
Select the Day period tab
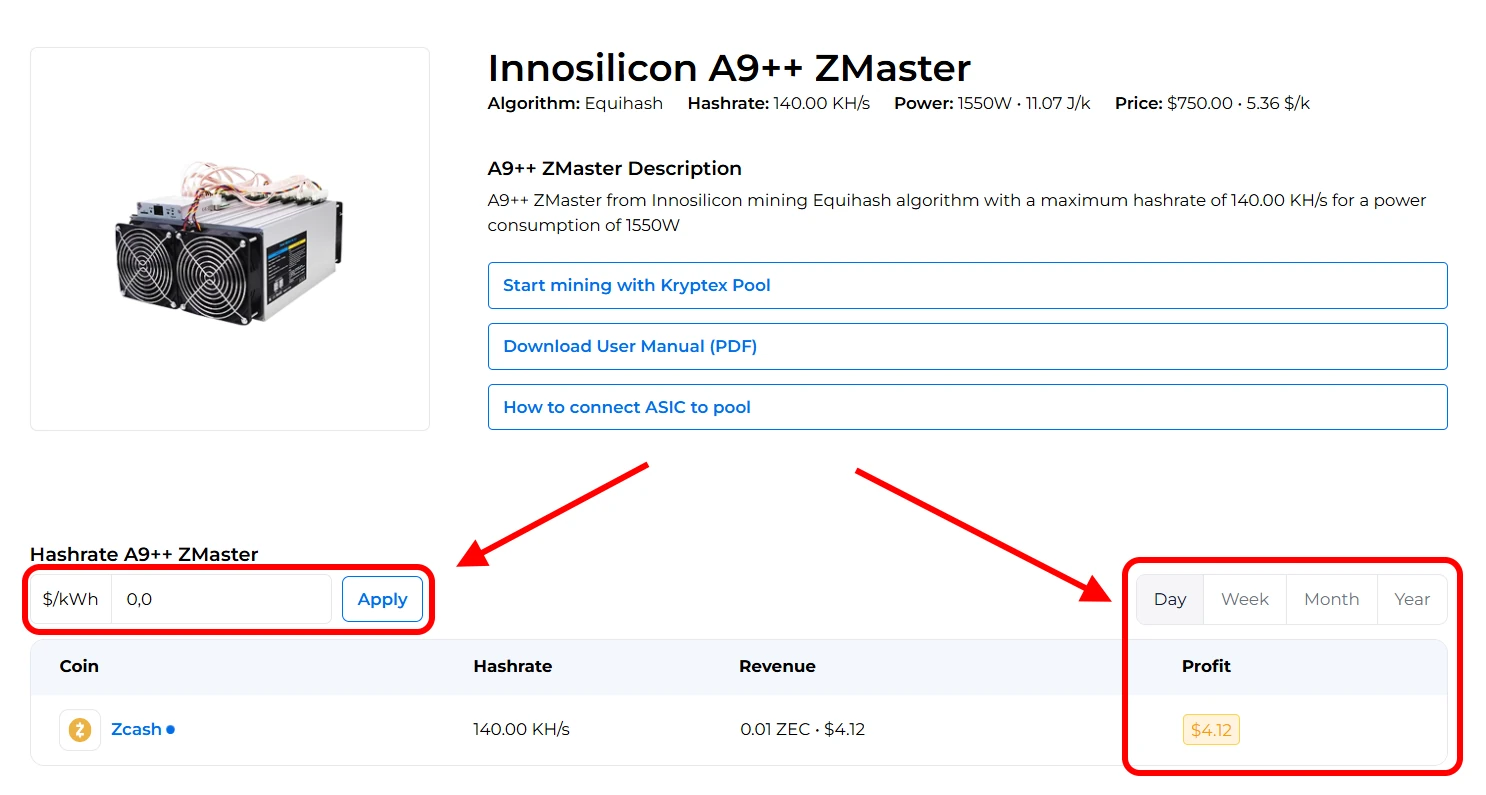[x=1170, y=600]
